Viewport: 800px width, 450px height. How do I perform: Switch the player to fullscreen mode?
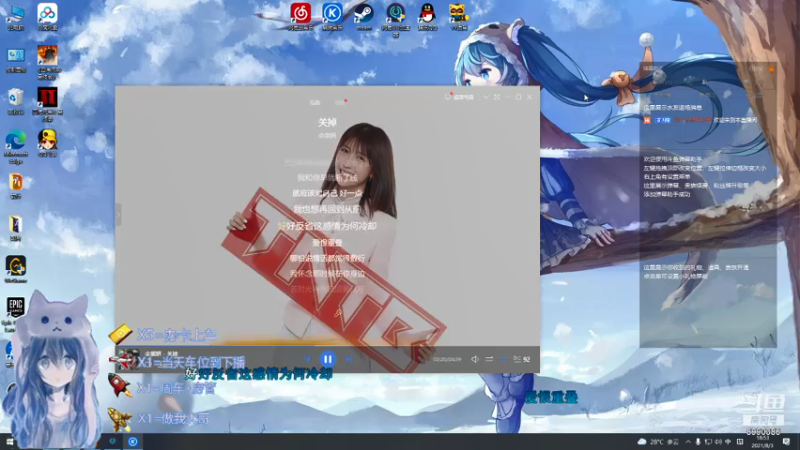(497, 97)
